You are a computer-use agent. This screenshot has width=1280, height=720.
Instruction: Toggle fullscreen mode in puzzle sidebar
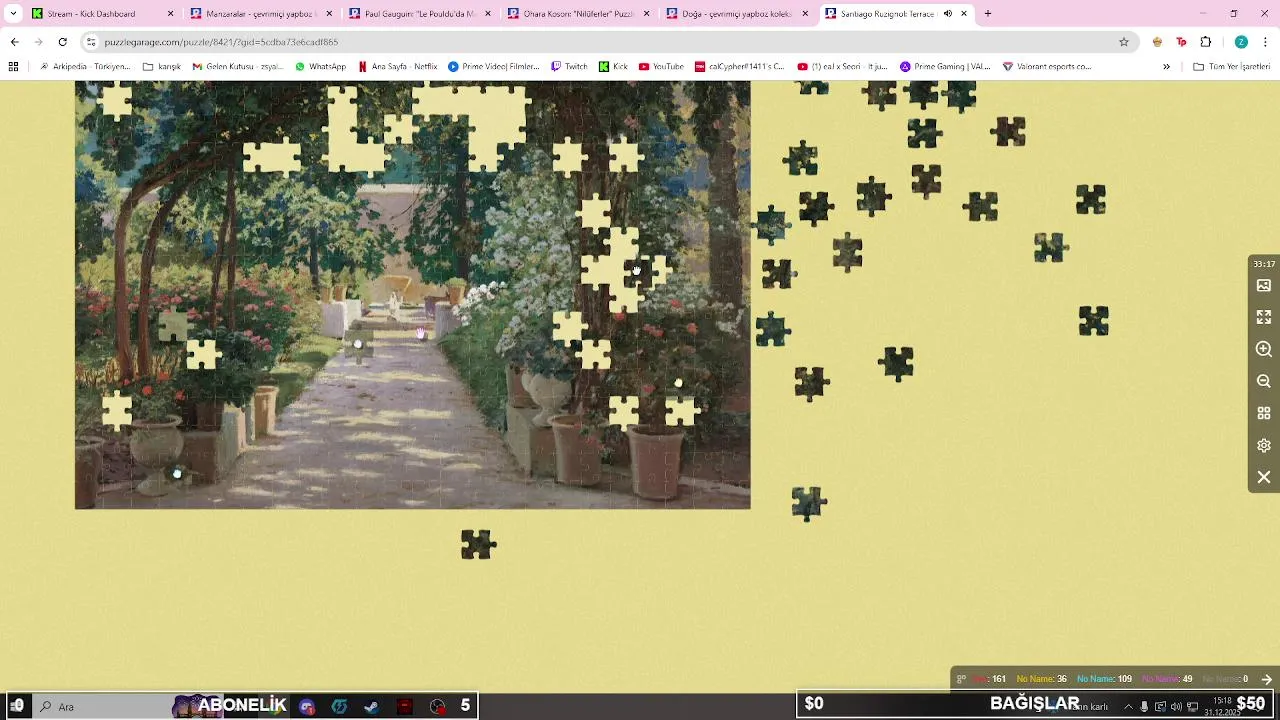(1264, 317)
